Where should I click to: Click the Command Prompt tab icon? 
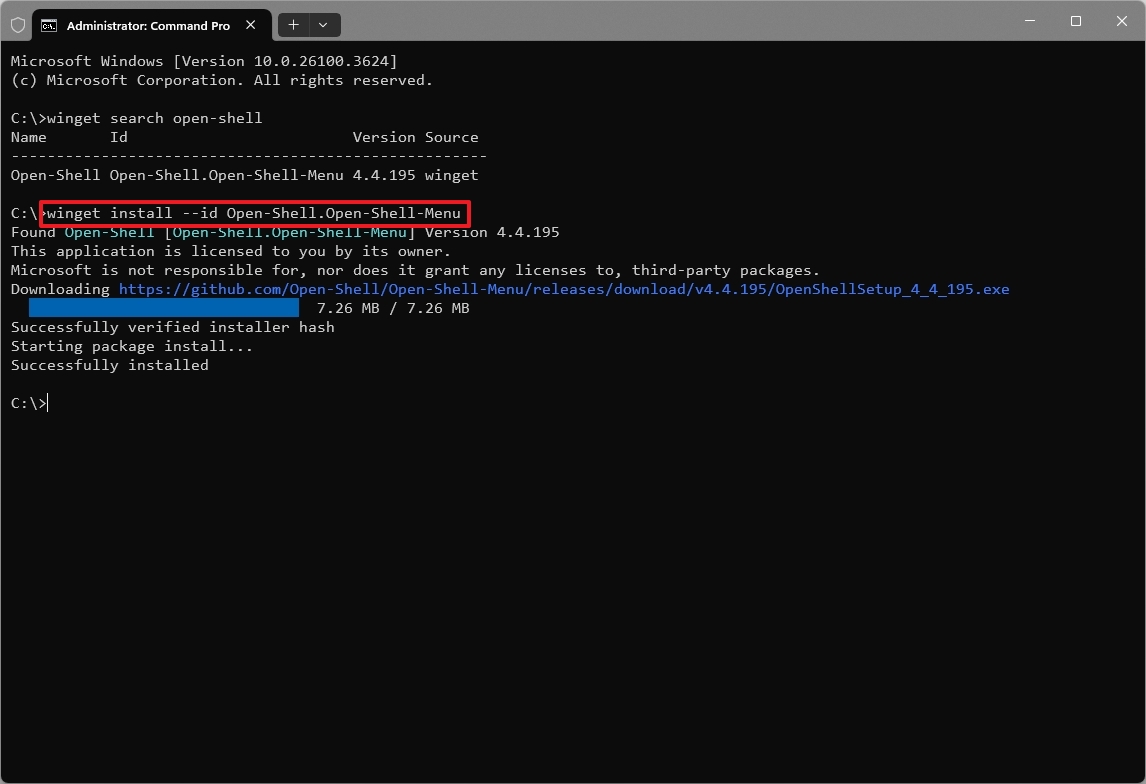[x=49, y=26]
